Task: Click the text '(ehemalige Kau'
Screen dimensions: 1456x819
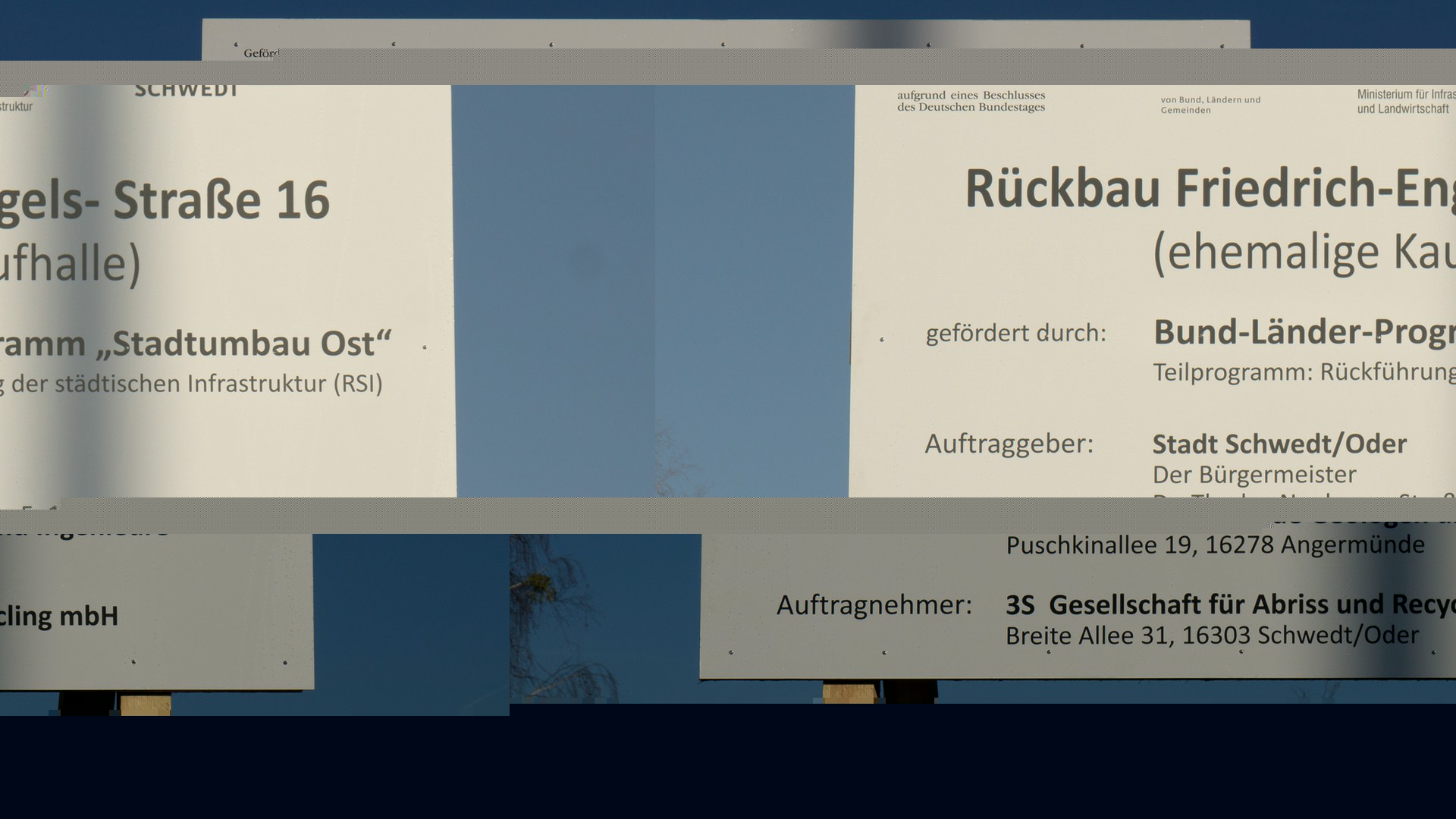Action: [1304, 254]
